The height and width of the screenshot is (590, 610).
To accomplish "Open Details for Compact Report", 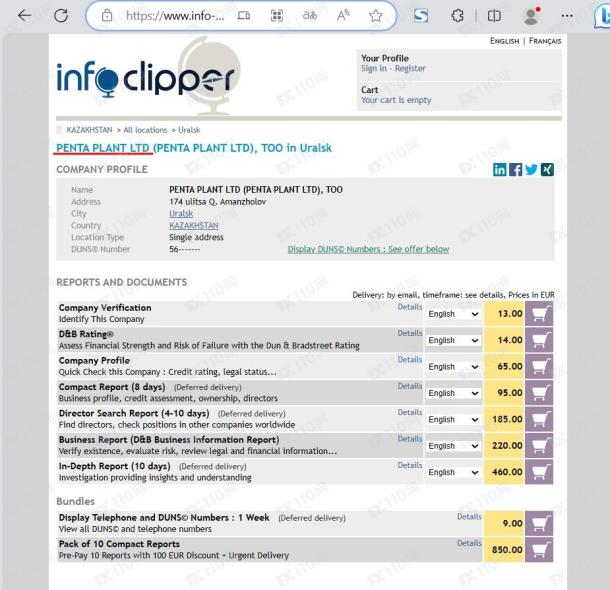I will point(410,386).
